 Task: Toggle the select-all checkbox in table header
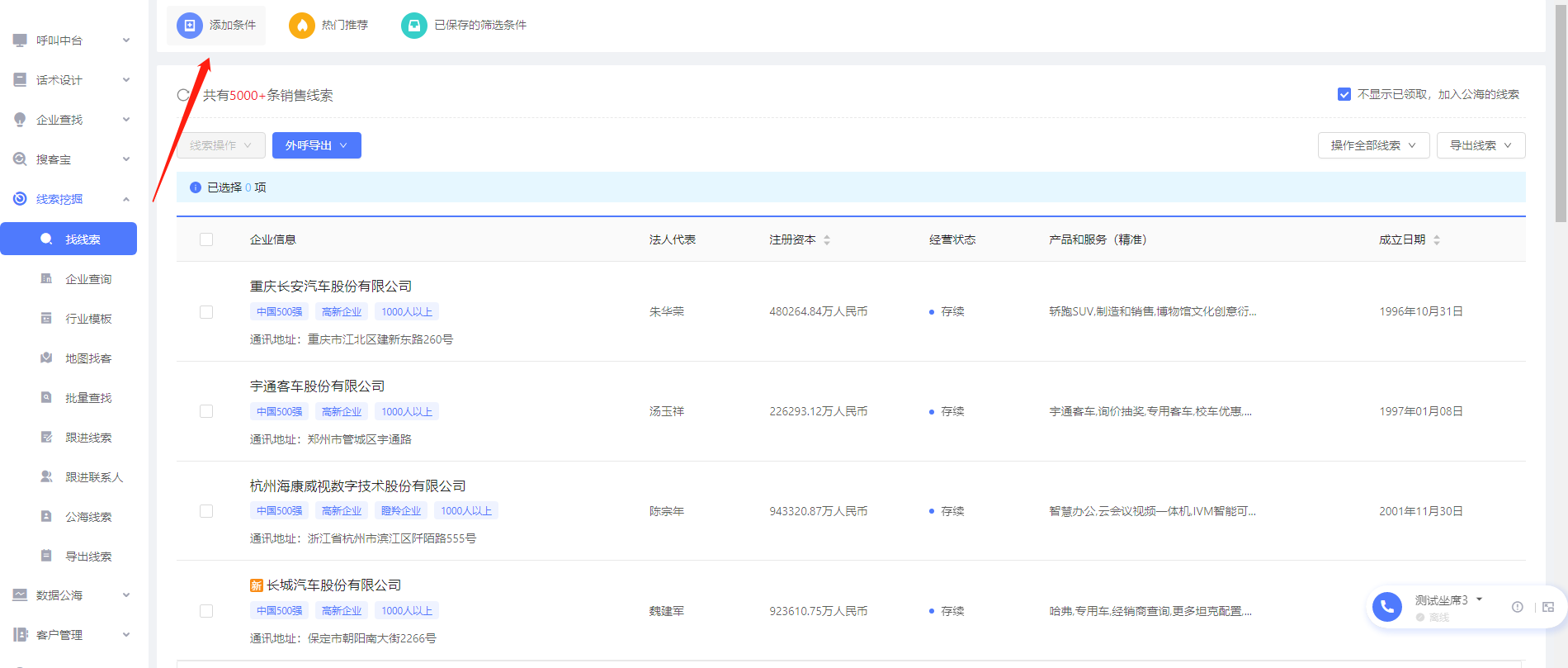(206, 239)
